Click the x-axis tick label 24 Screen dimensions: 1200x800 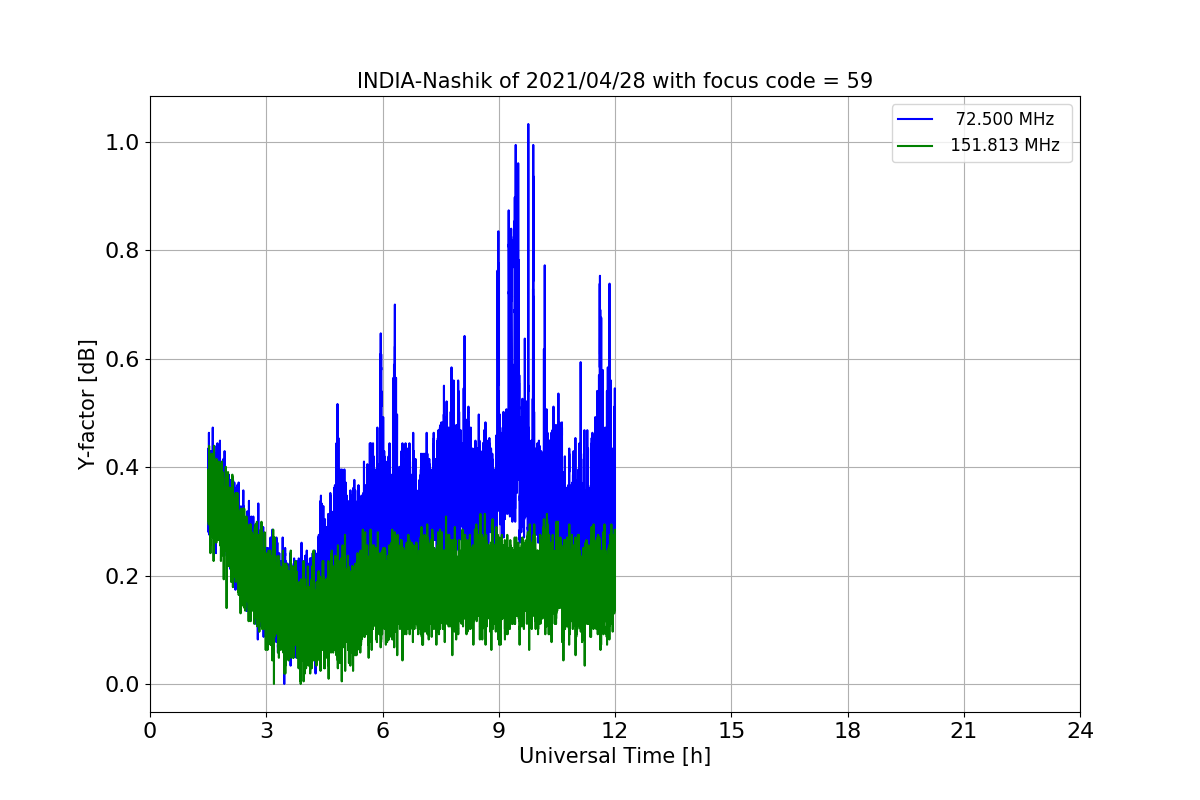pyautogui.click(x=1080, y=731)
